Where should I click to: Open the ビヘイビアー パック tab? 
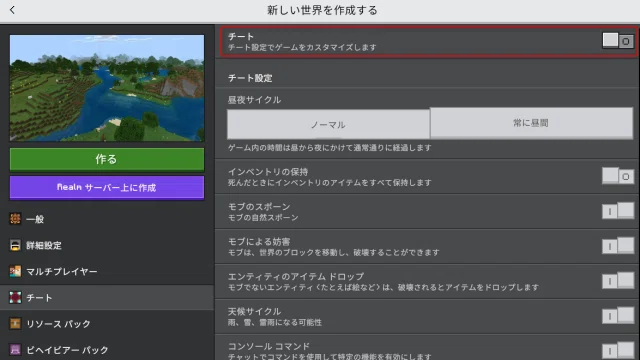click(107, 350)
